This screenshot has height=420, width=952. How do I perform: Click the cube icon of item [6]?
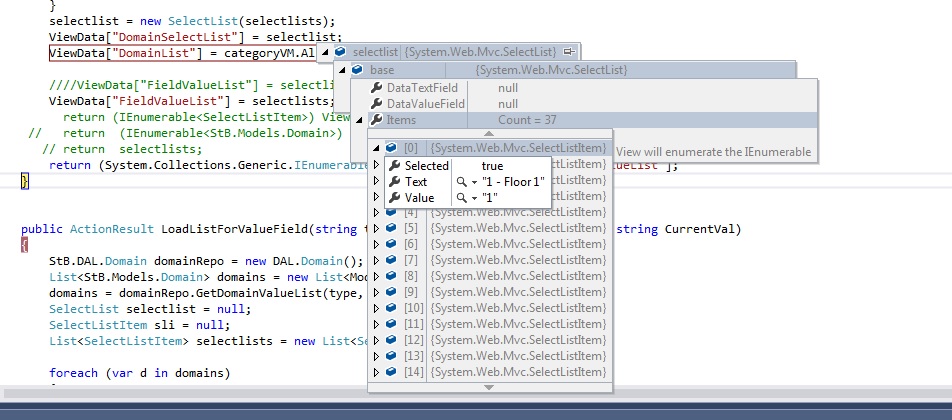pos(392,244)
